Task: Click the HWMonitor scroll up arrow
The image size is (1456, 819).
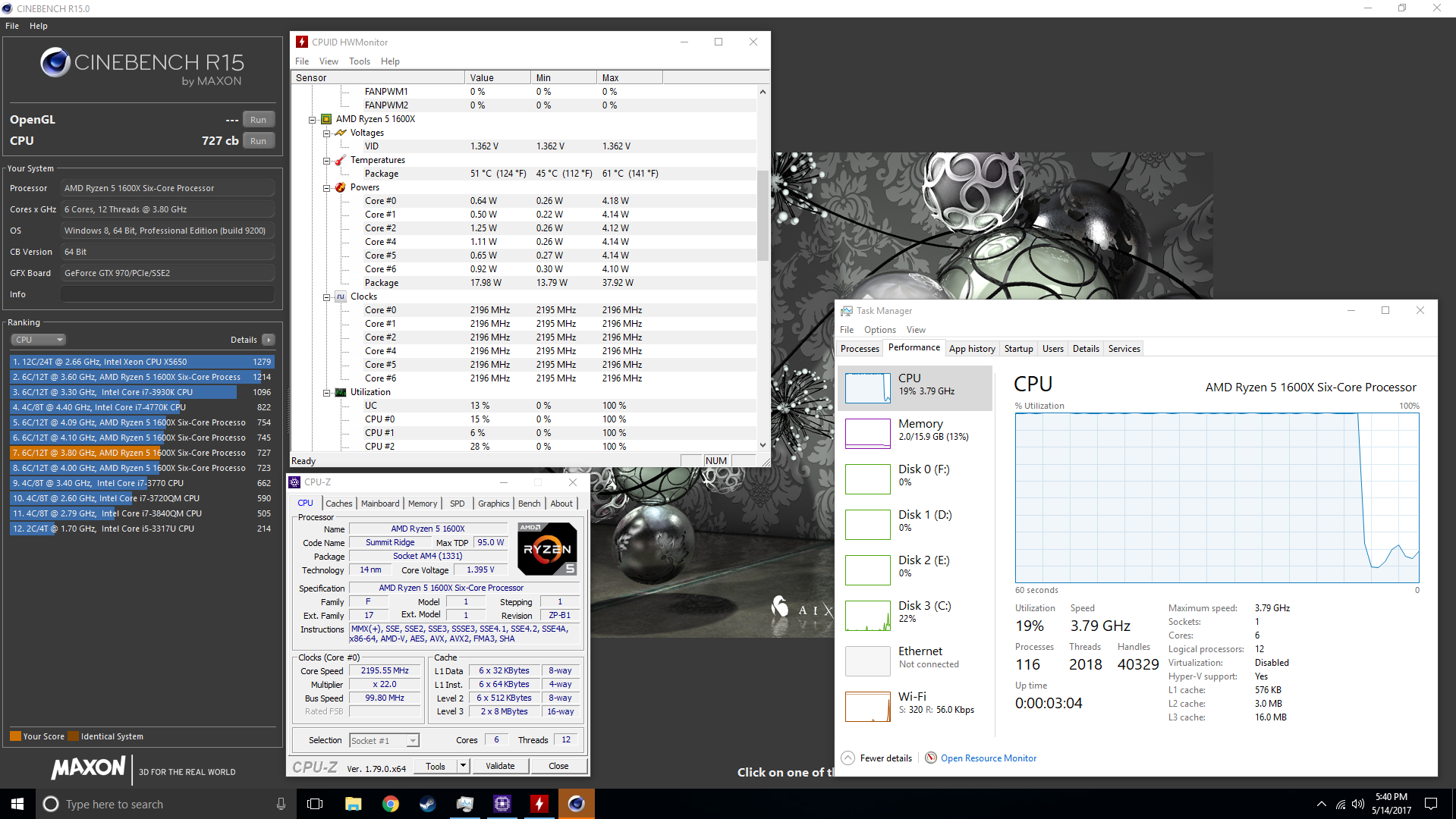Action: (x=763, y=92)
